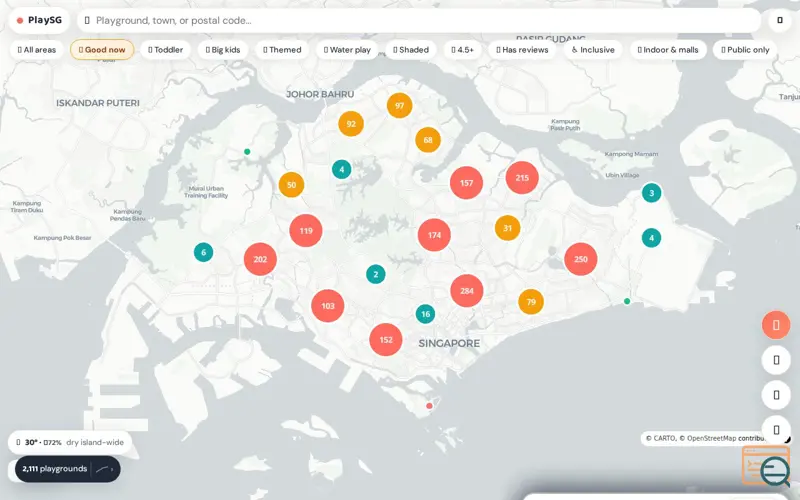Focus the playground, town, or postal code search
800x500 pixels.
pos(419,20)
